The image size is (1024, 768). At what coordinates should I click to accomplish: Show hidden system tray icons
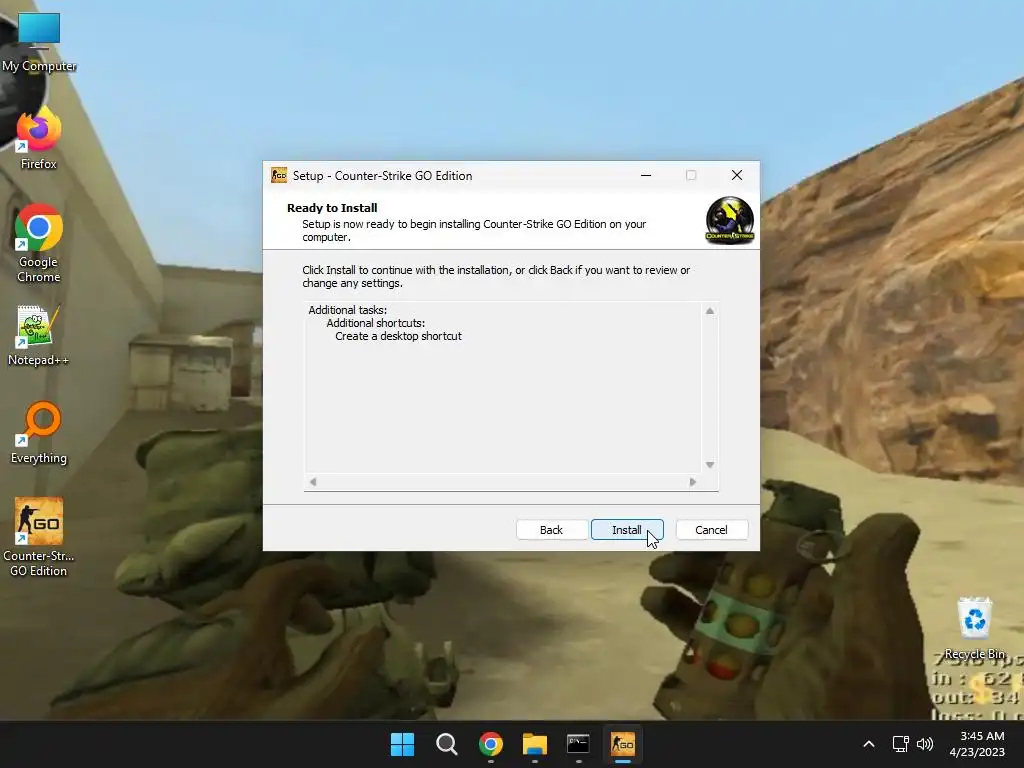[x=869, y=744]
